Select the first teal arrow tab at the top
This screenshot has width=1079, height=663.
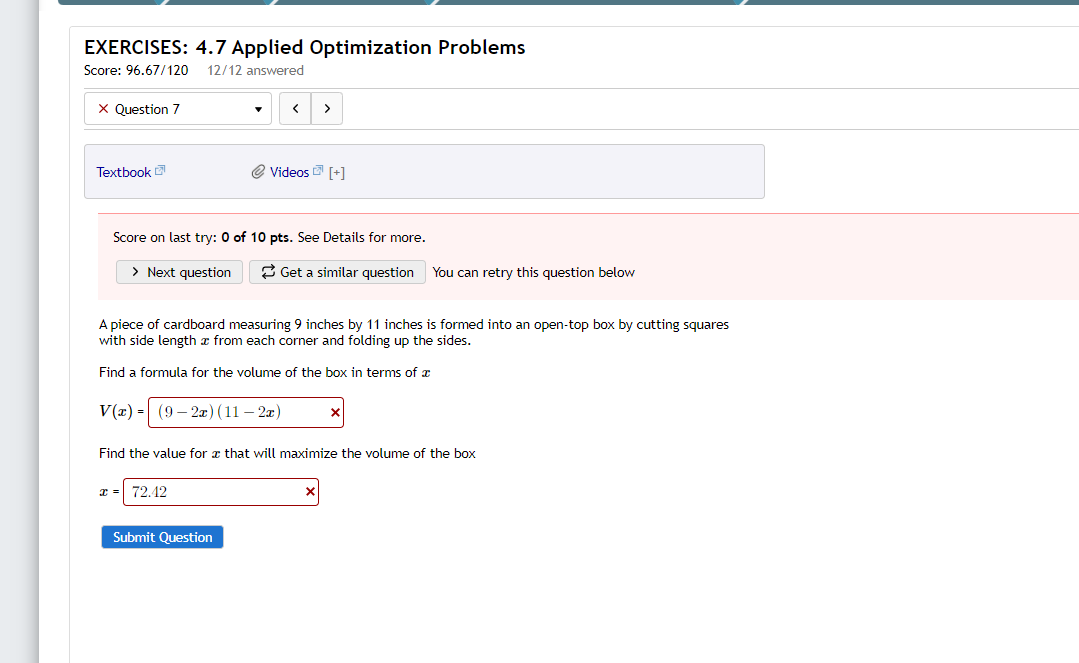click(x=110, y=3)
